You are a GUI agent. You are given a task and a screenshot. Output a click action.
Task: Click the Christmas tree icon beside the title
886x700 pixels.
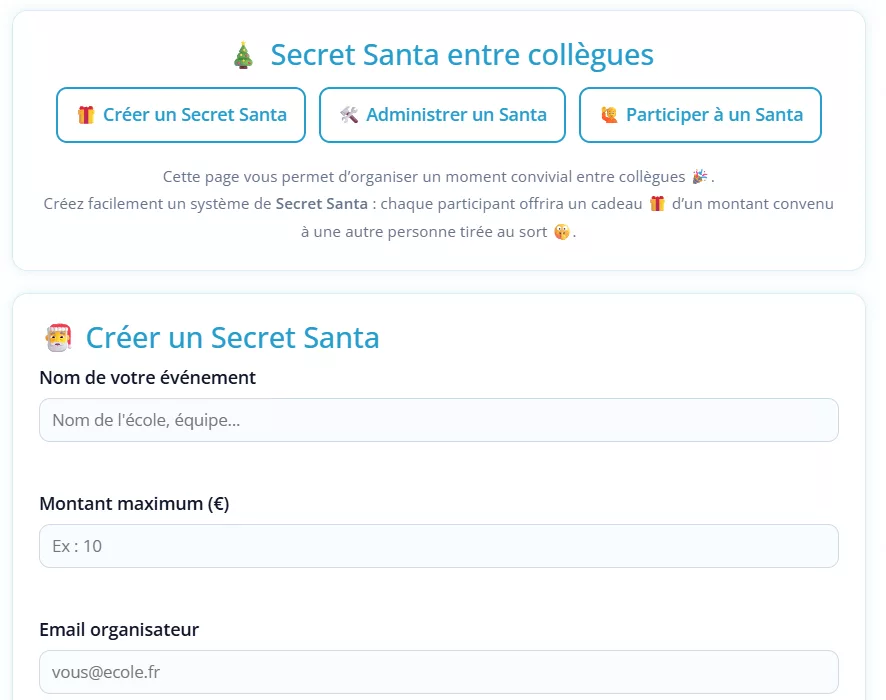(x=244, y=55)
